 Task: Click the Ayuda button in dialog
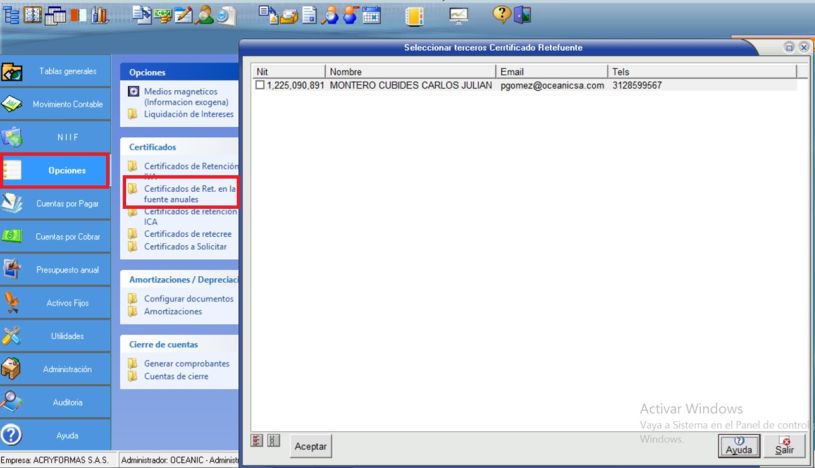coord(739,445)
